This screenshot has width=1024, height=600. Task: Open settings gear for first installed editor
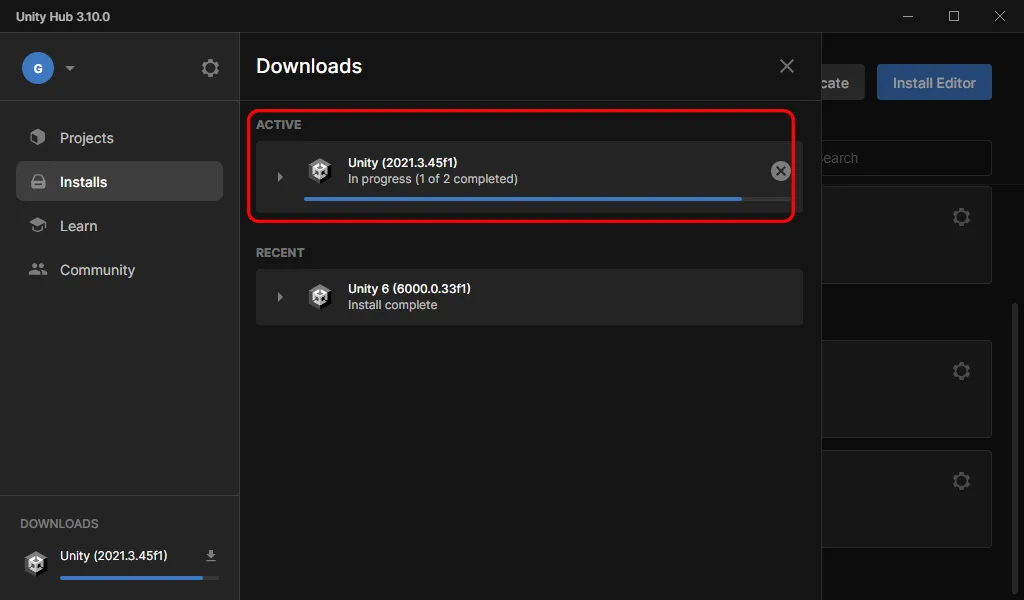961,217
